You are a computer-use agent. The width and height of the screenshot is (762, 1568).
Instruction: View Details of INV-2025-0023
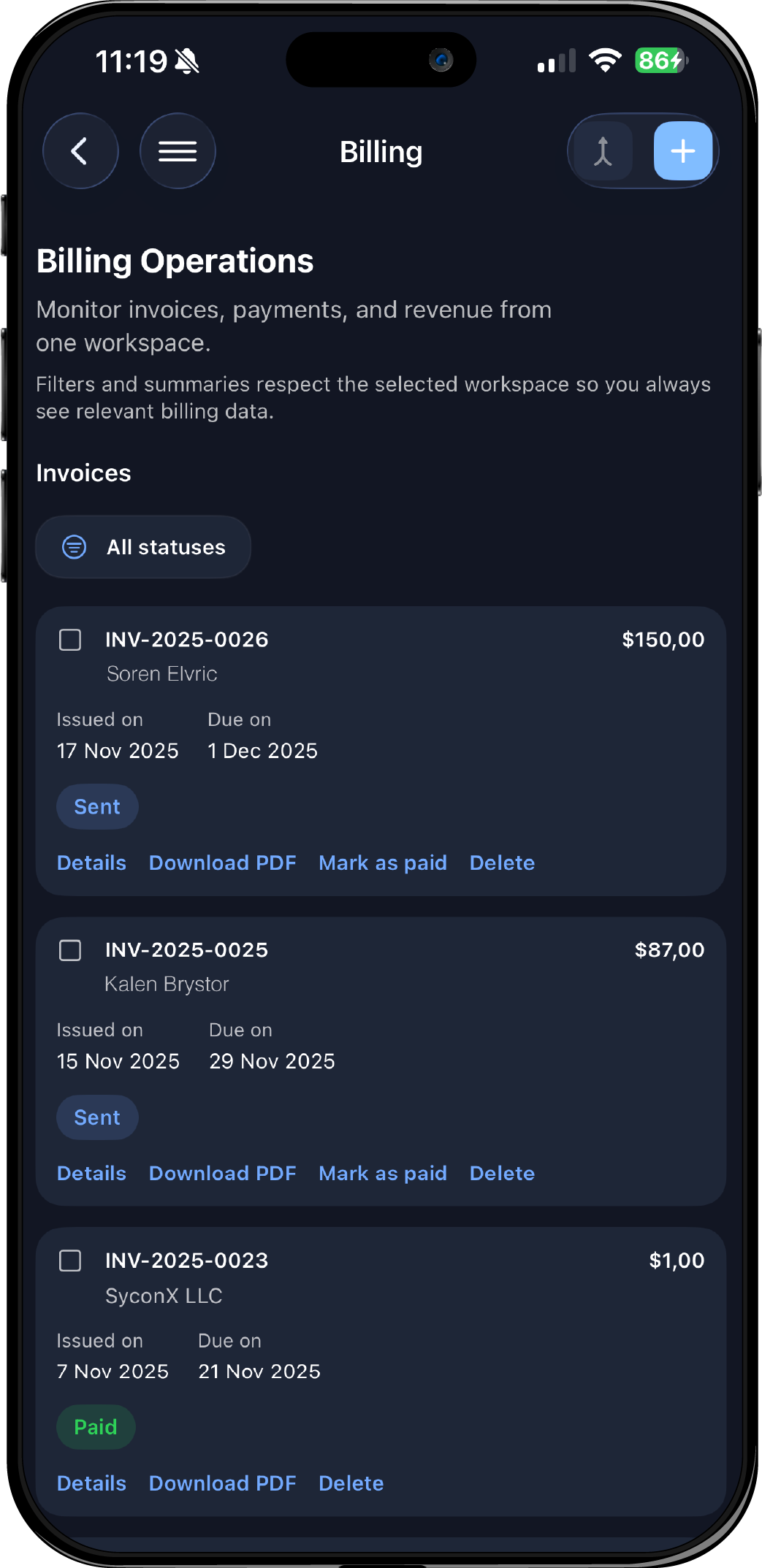[91, 1484]
